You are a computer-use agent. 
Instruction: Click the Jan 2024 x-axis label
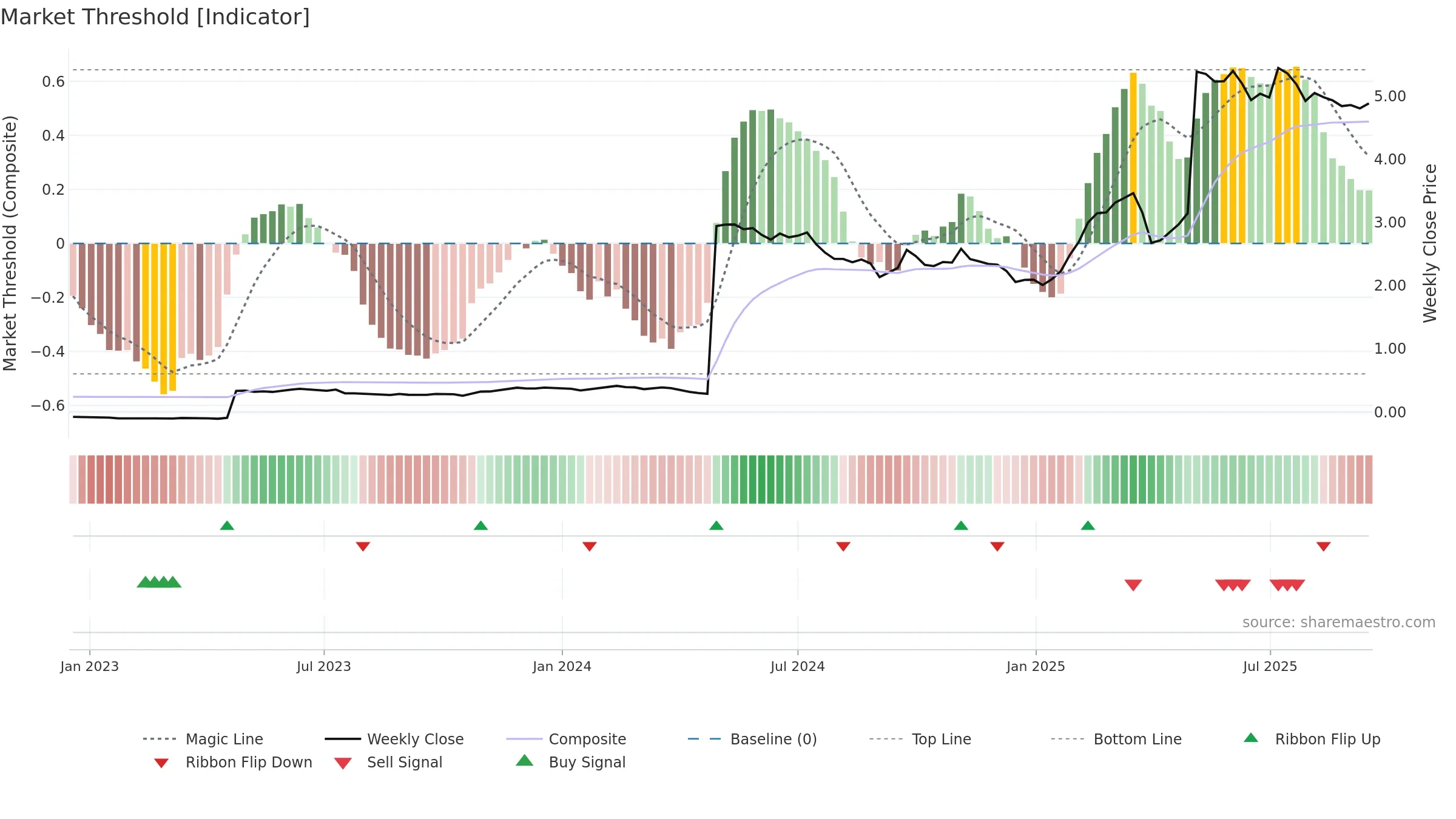[562, 666]
